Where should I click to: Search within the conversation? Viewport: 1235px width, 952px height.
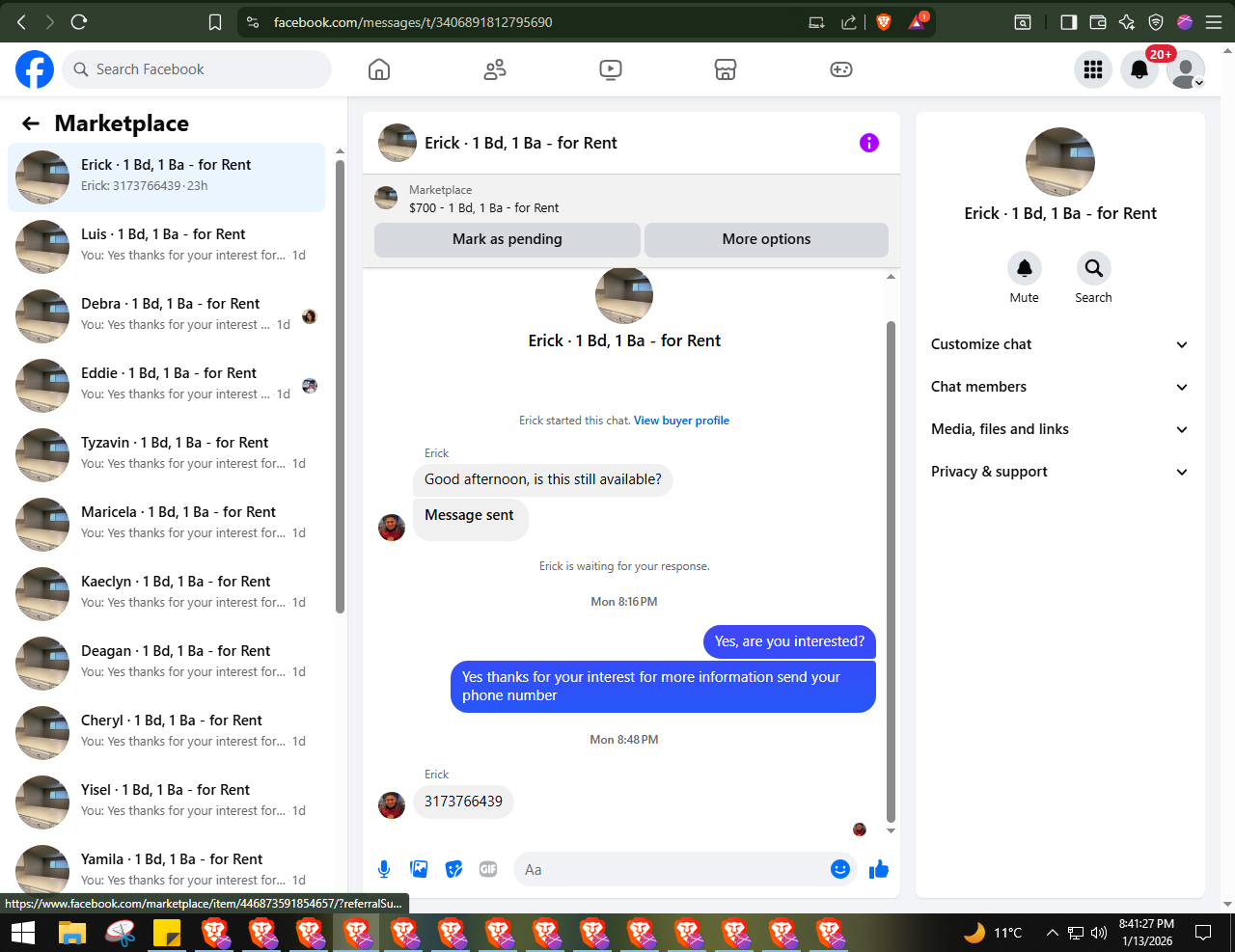(x=1093, y=268)
